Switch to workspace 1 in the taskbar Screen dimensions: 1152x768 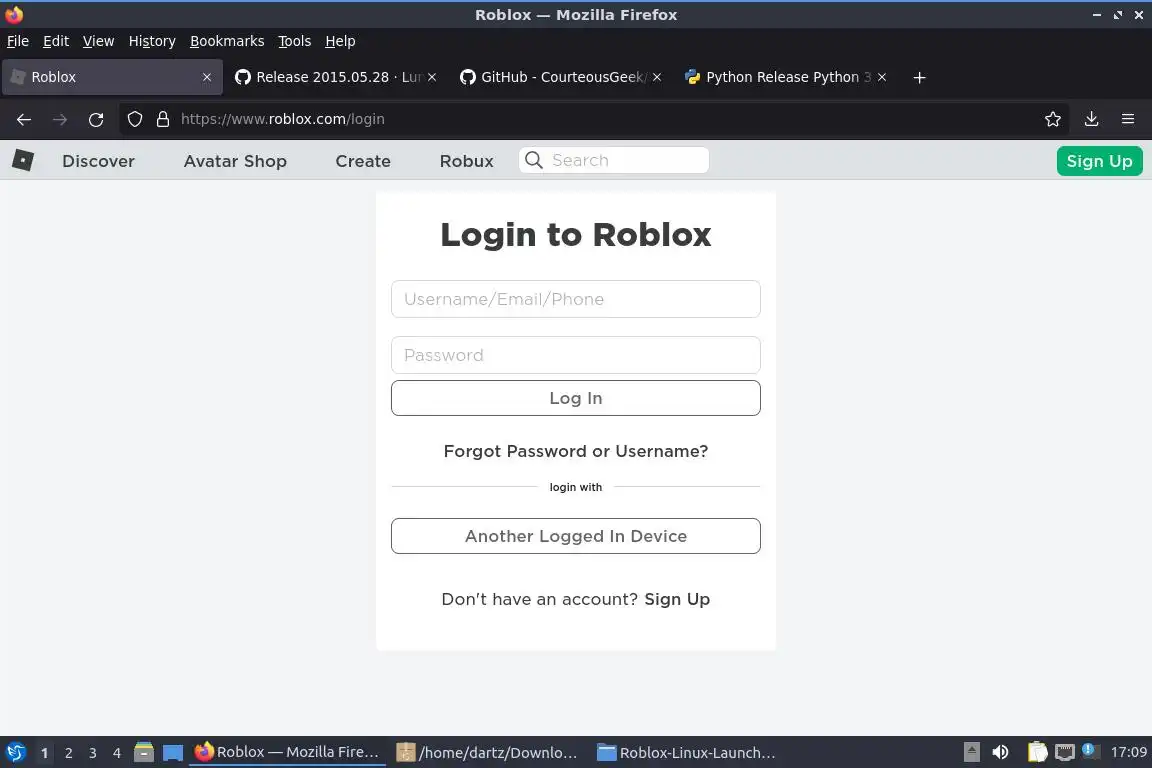(x=44, y=753)
